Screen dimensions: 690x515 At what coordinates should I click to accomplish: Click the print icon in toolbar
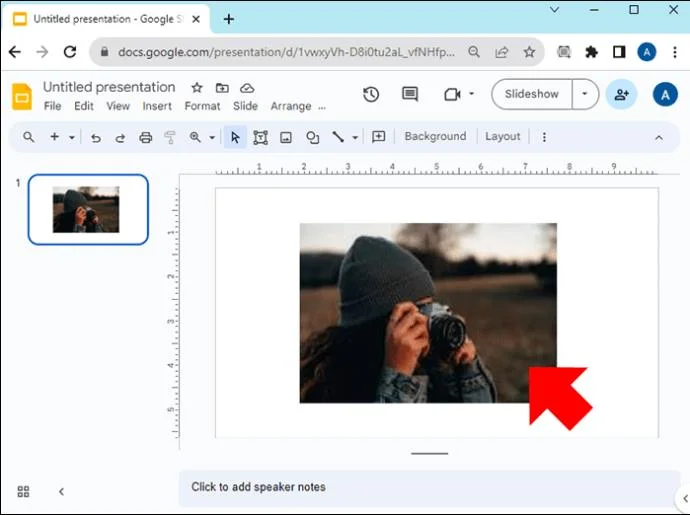(x=146, y=138)
